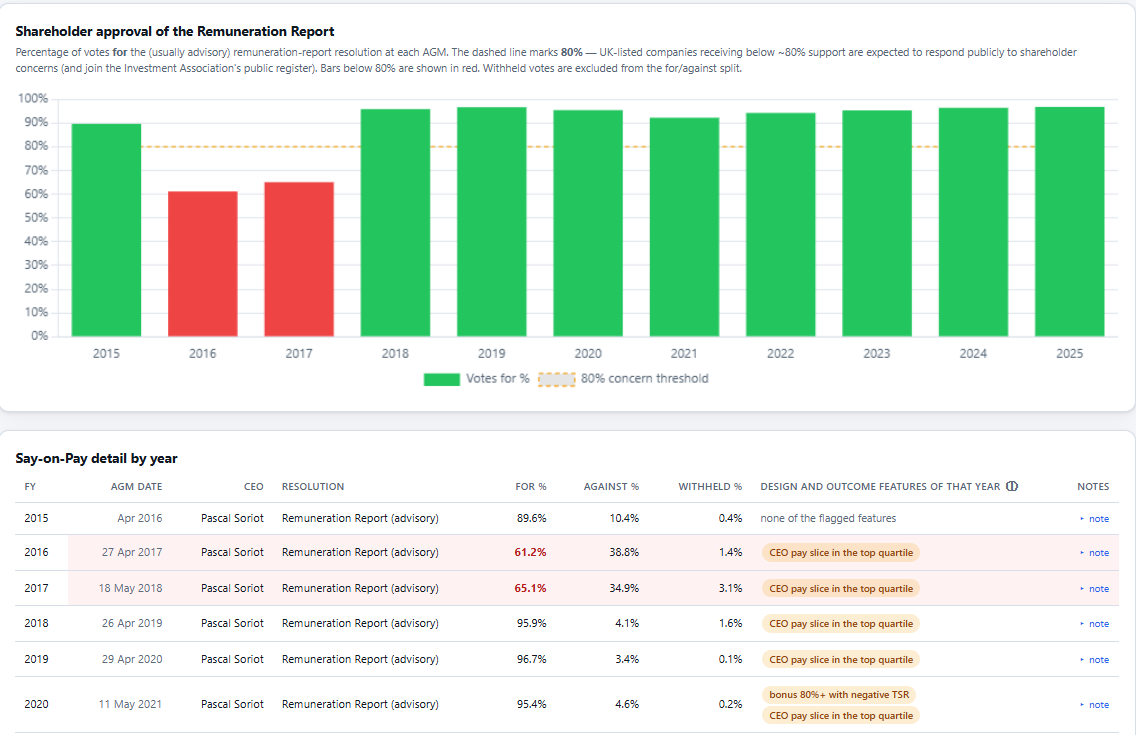Click the top quartile tag in FY 2016 row
1136x735 pixels.
point(841,553)
